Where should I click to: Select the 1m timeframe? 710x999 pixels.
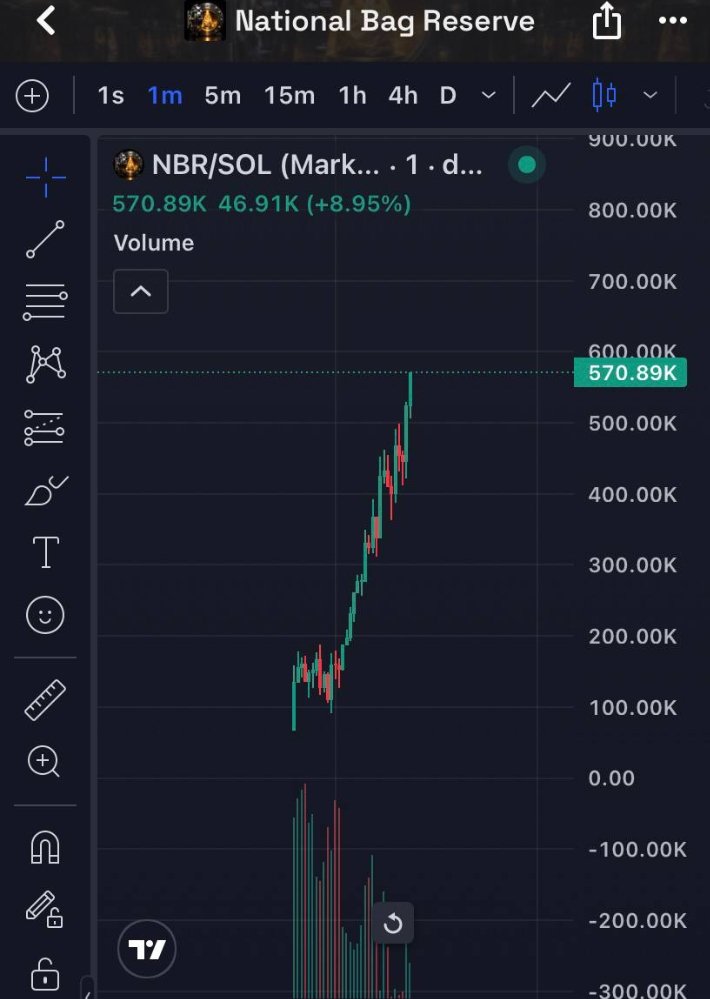pos(165,96)
